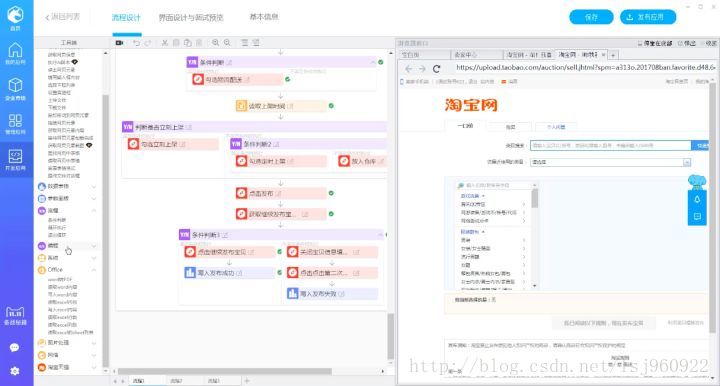Open the Taobao type dropdown arrow
720x386 pixels.
coord(686,162)
